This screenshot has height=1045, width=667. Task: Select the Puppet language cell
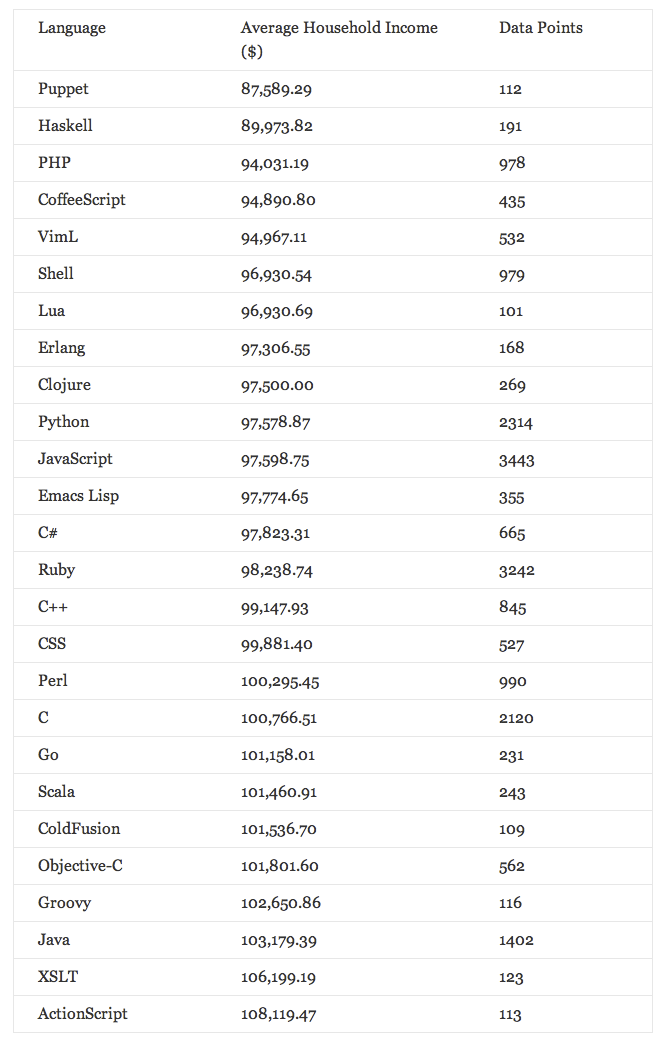[63, 89]
